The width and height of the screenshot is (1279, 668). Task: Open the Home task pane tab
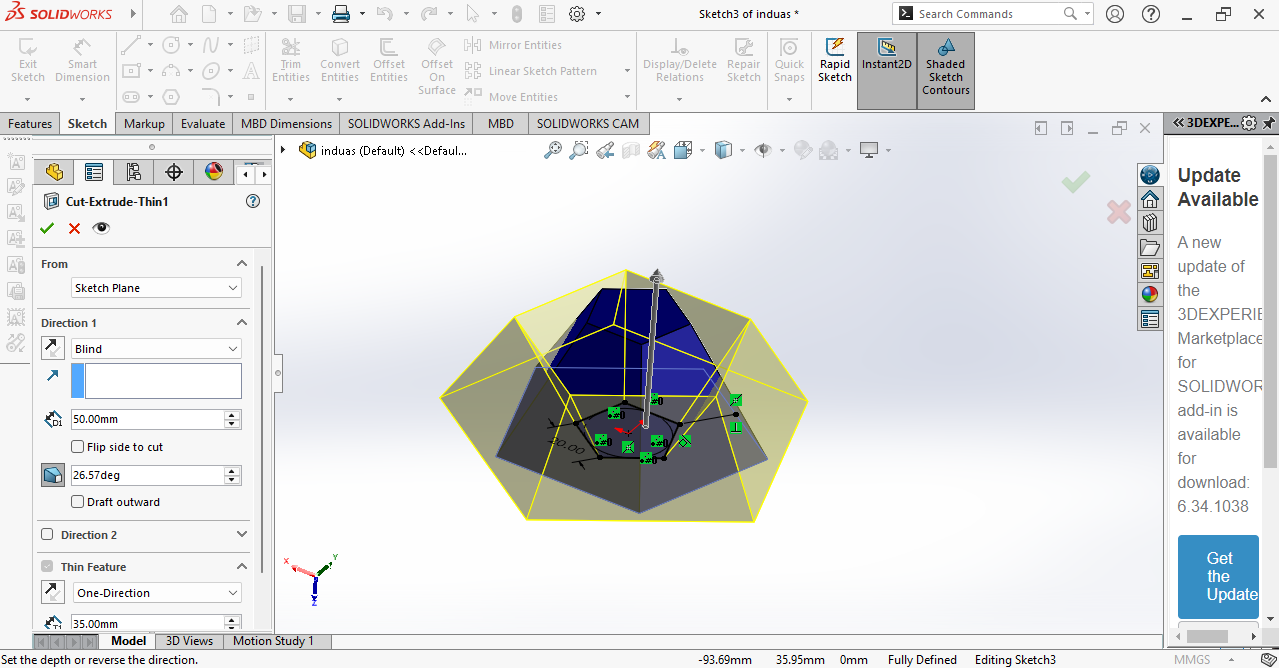[1150, 199]
